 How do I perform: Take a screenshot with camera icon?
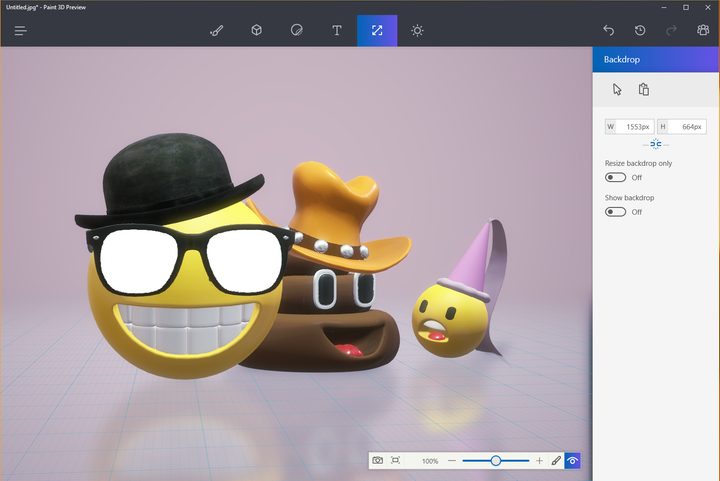tap(377, 460)
